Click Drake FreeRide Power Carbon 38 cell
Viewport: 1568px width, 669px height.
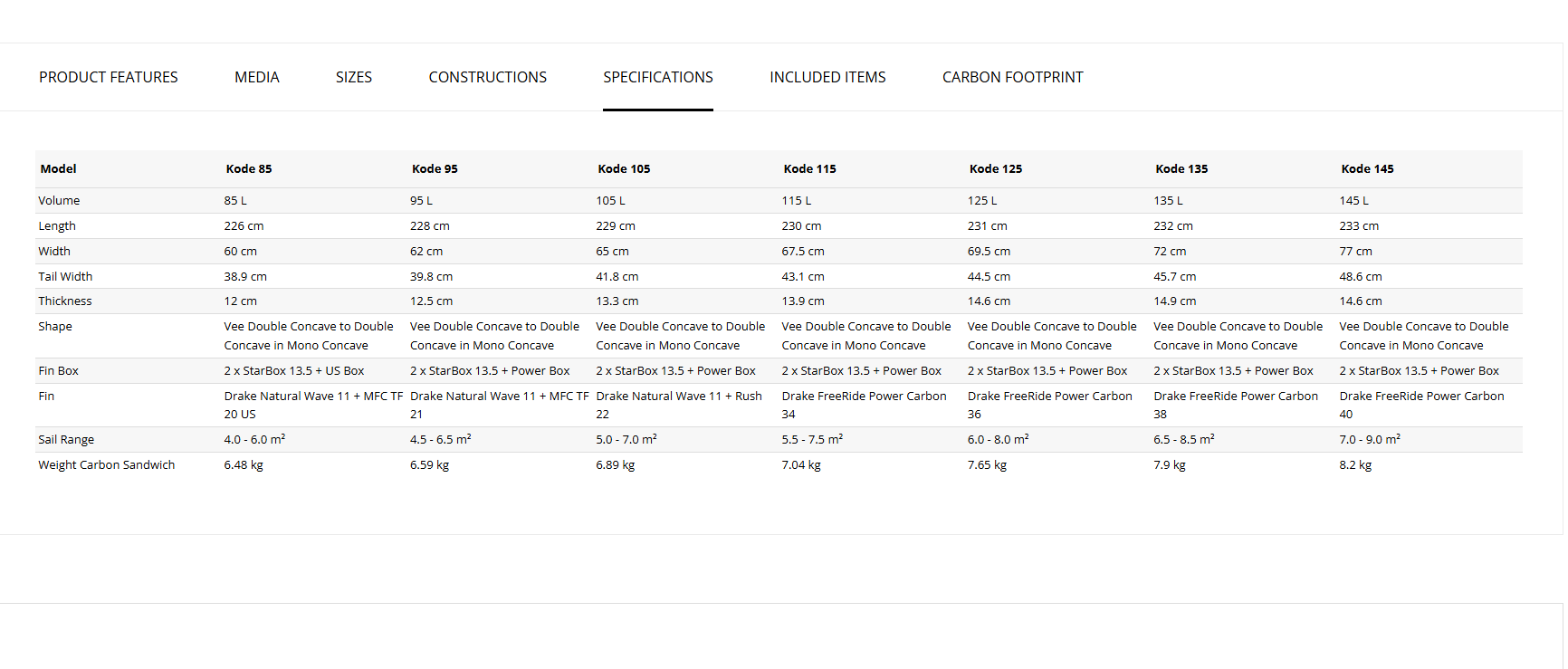point(1236,405)
